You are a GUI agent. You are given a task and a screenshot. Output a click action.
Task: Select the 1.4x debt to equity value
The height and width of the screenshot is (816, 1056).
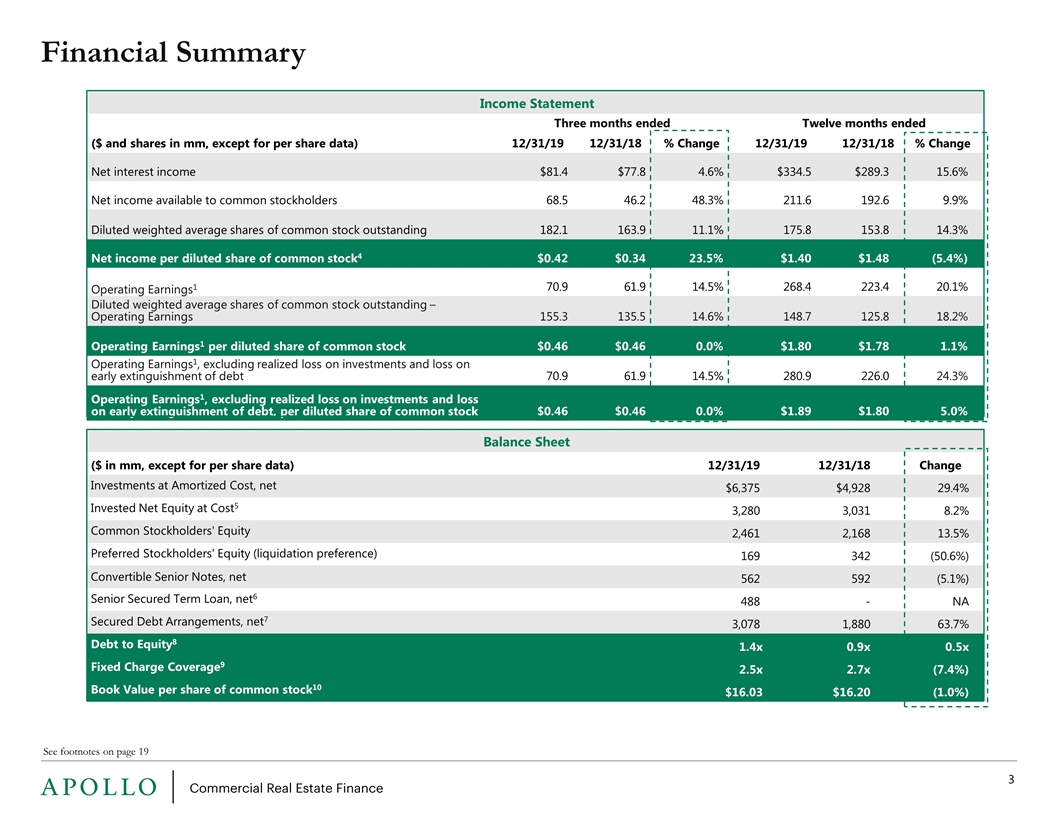tap(750, 647)
